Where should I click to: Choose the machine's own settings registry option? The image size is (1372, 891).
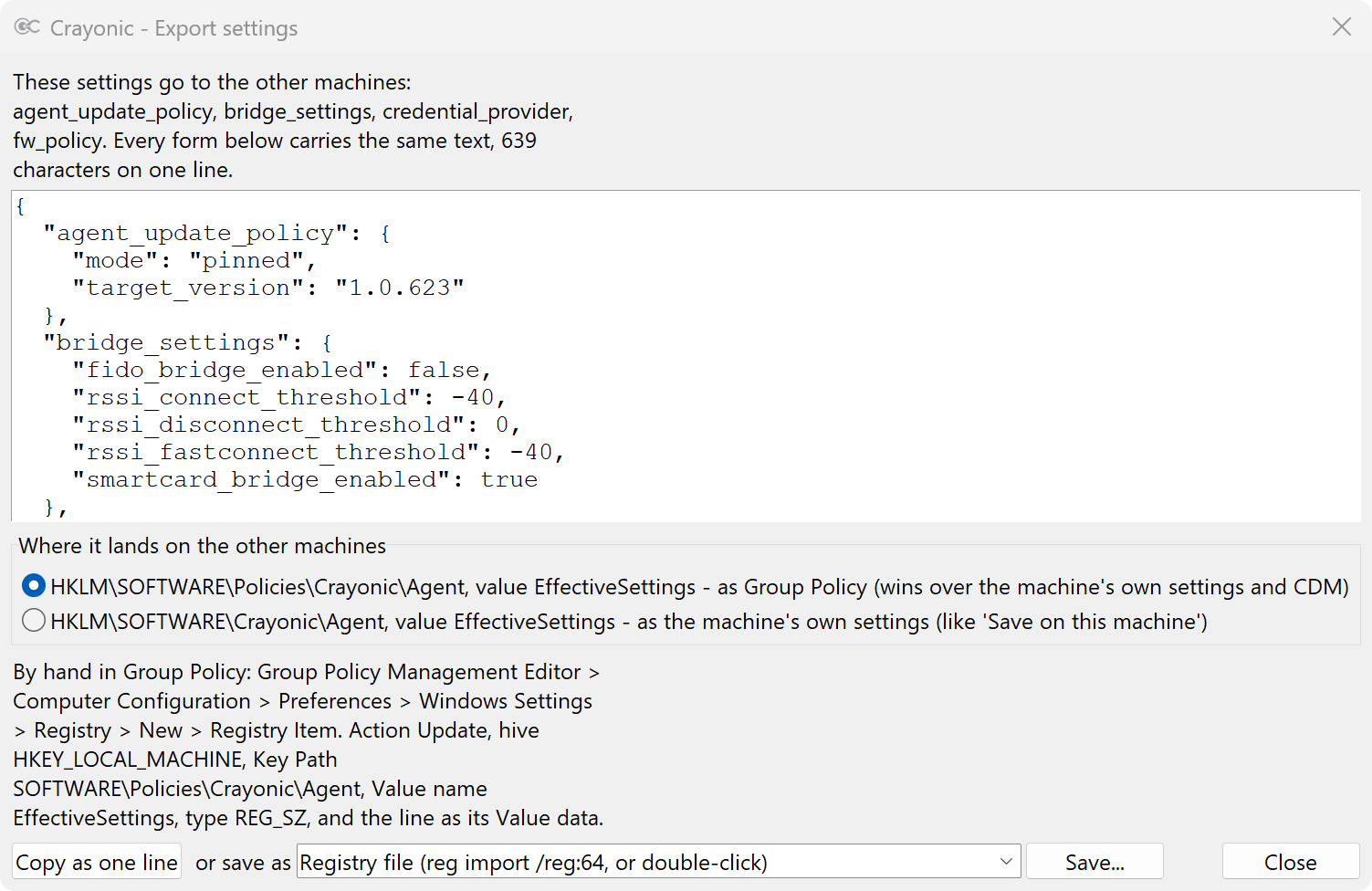tap(614, 622)
